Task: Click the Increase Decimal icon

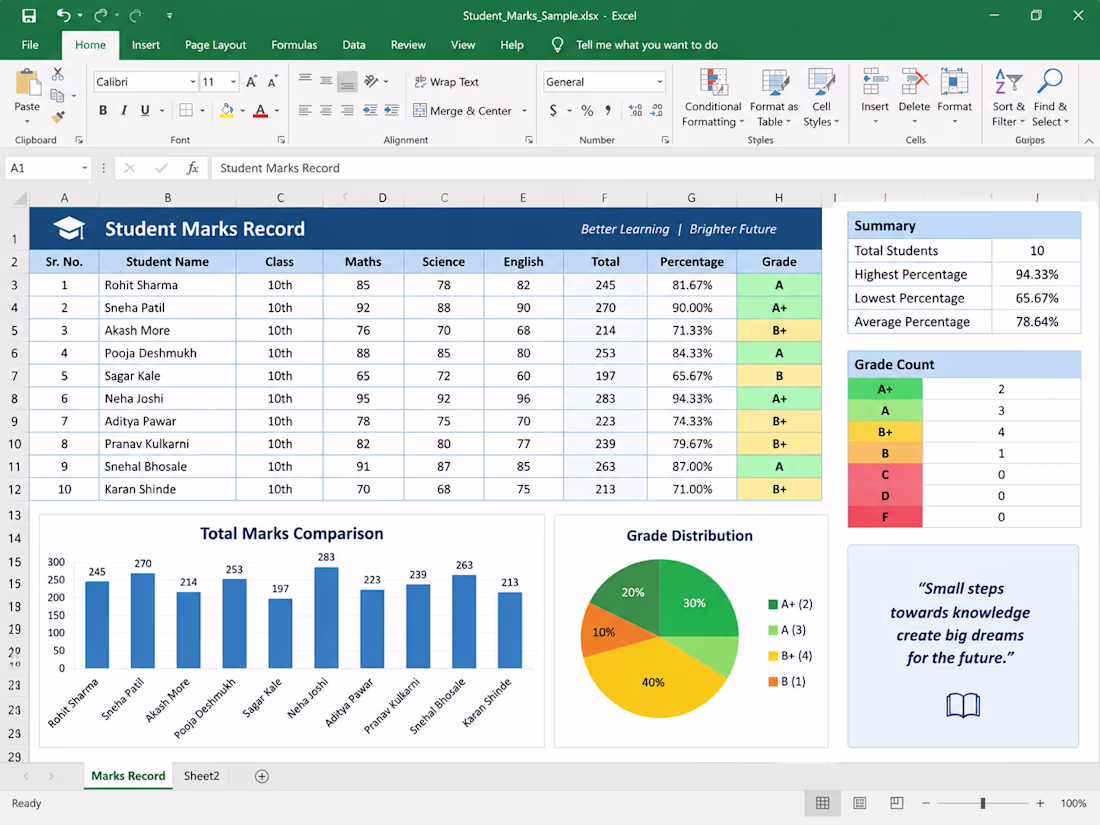Action: point(636,110)
